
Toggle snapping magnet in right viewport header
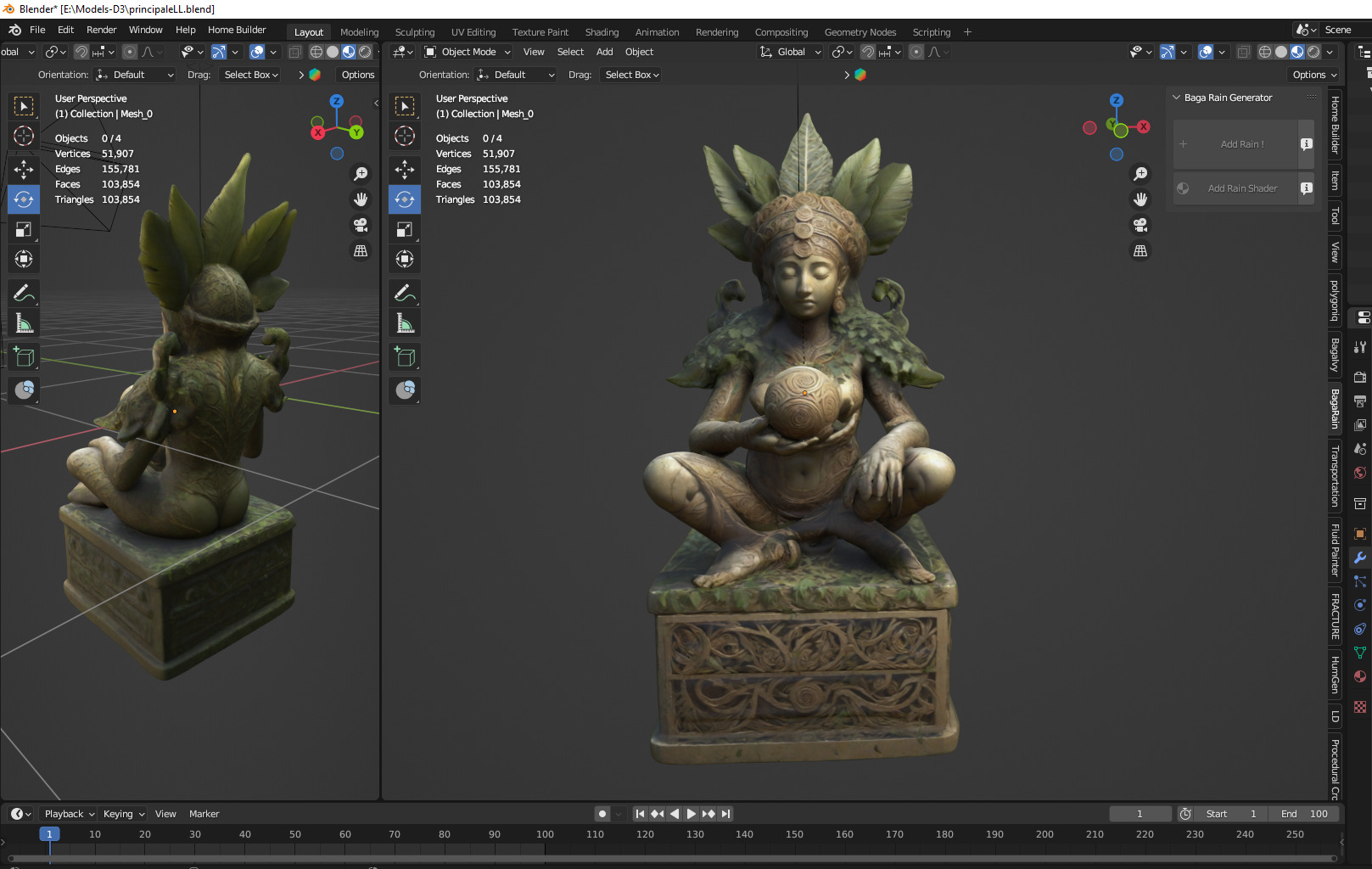(x=868, y=52)
